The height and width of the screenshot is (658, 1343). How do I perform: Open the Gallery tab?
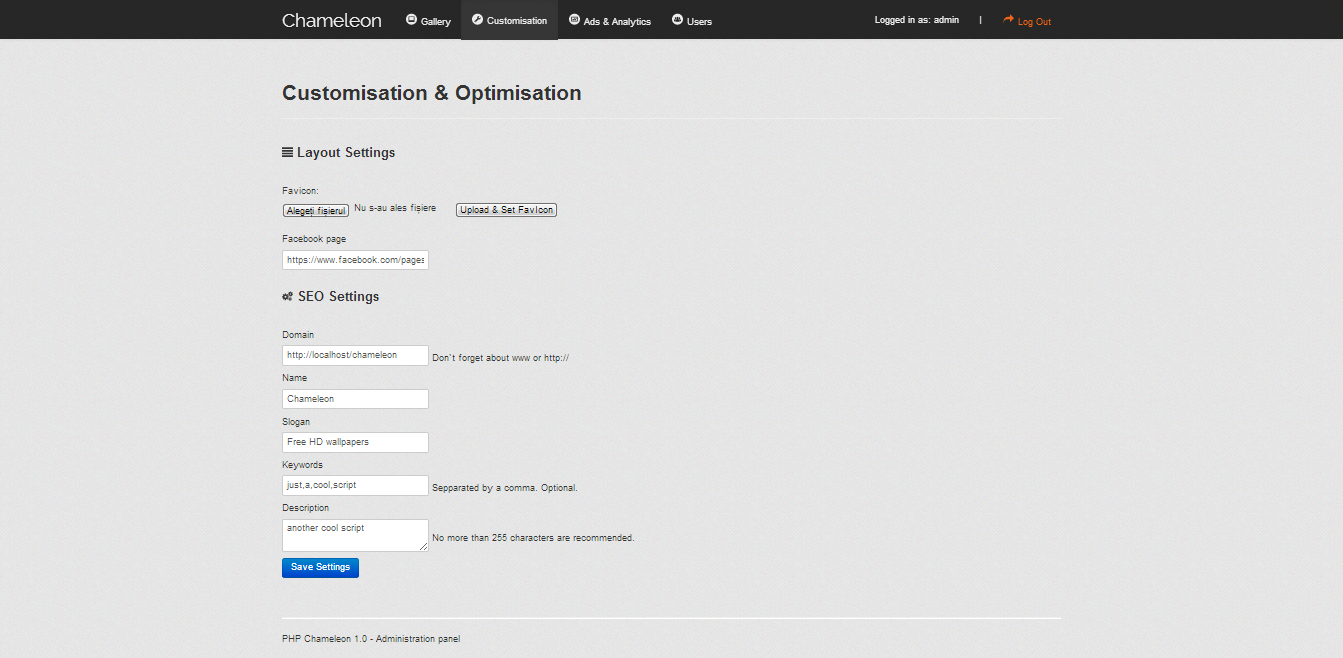pyautogui.click(x=428, y=20)
